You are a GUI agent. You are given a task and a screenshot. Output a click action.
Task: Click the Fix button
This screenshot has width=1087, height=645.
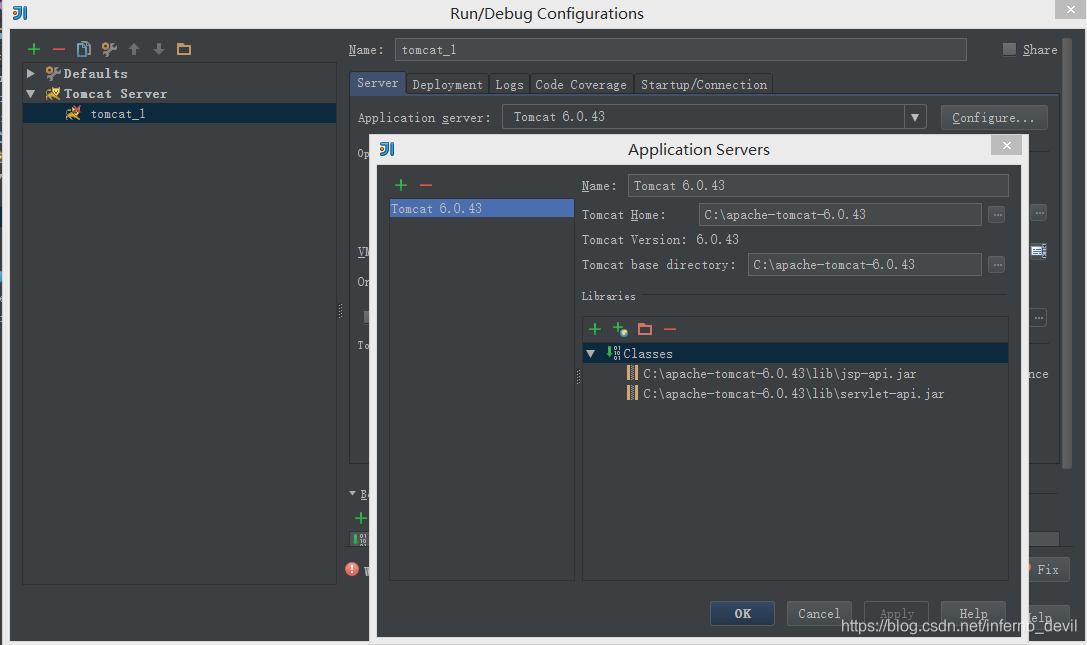[1047, 569]
